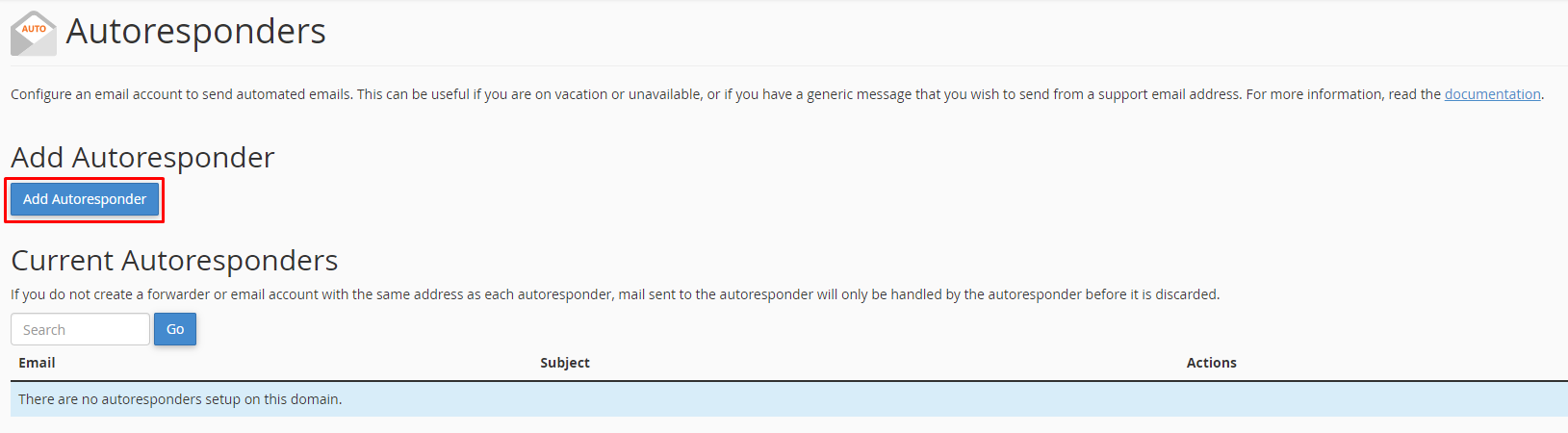Sort by the Subject column header
1568x433 pixels.
[565, 363]
